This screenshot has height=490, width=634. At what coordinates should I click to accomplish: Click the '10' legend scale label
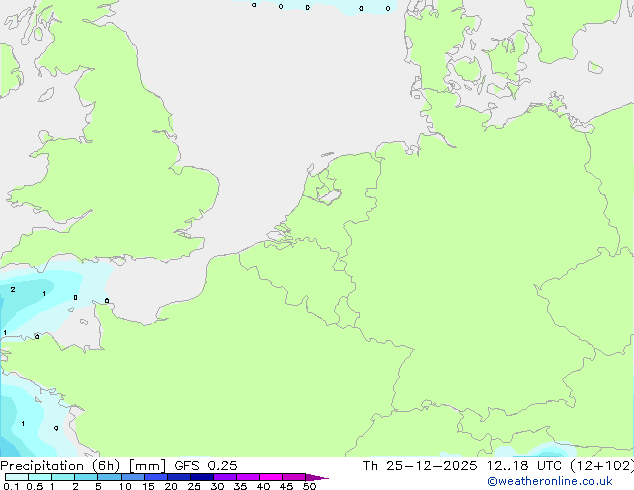click(125, 486)
